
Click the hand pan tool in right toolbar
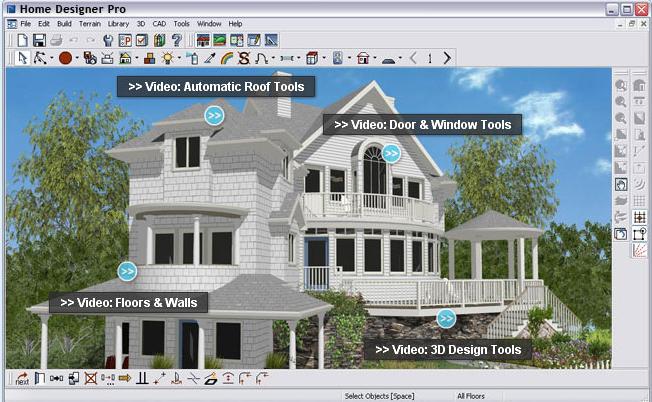(621, 184)
